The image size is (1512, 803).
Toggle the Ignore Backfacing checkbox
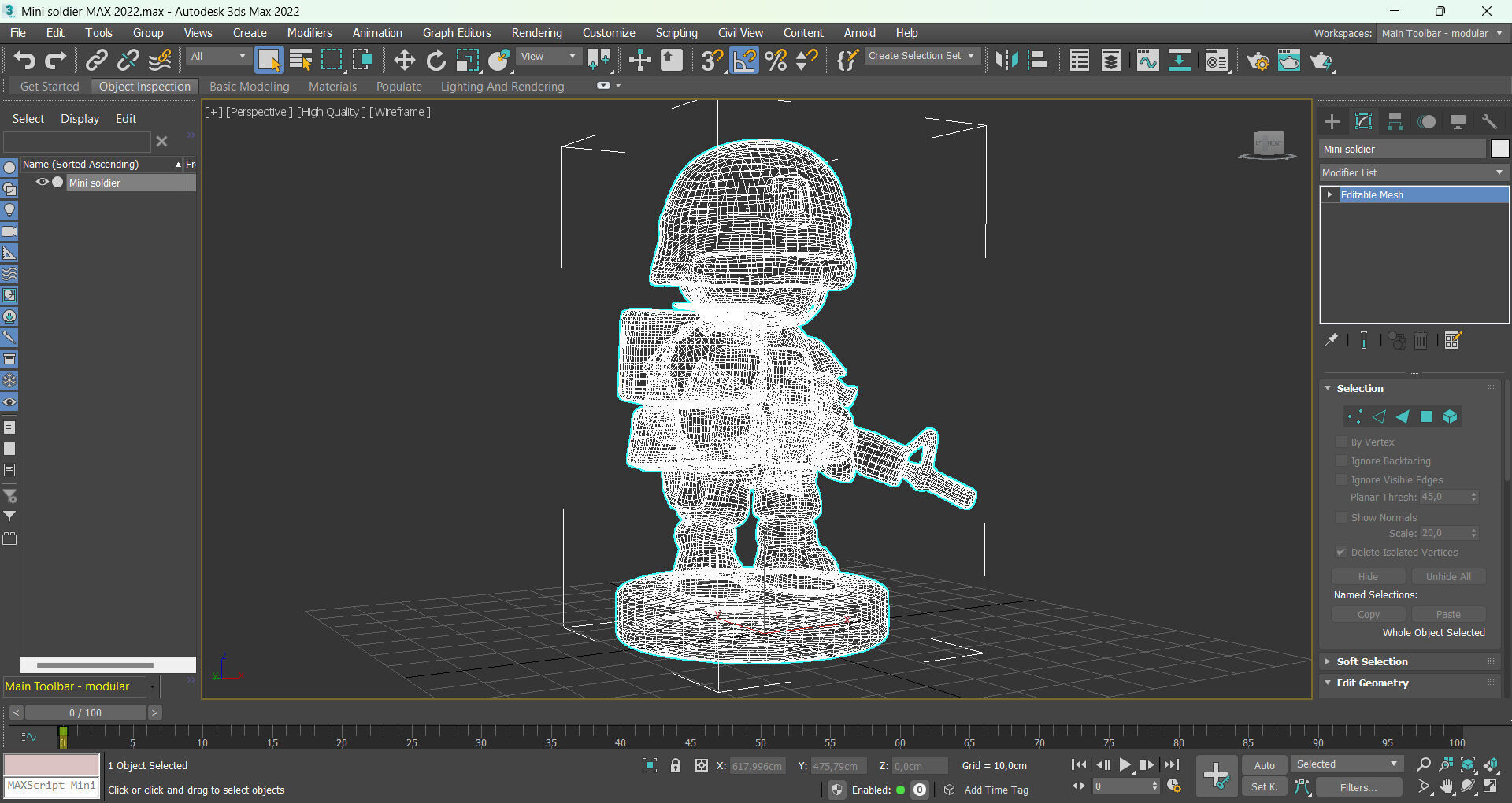(1341, 461)
